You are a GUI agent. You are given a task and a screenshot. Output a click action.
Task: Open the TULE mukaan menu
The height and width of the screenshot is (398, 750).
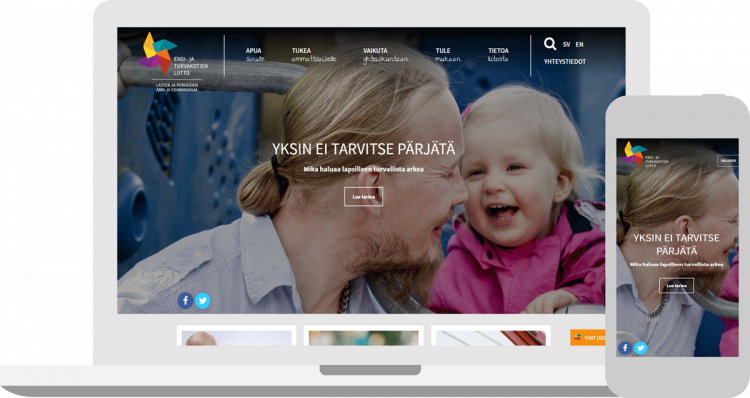pos(448,55)
